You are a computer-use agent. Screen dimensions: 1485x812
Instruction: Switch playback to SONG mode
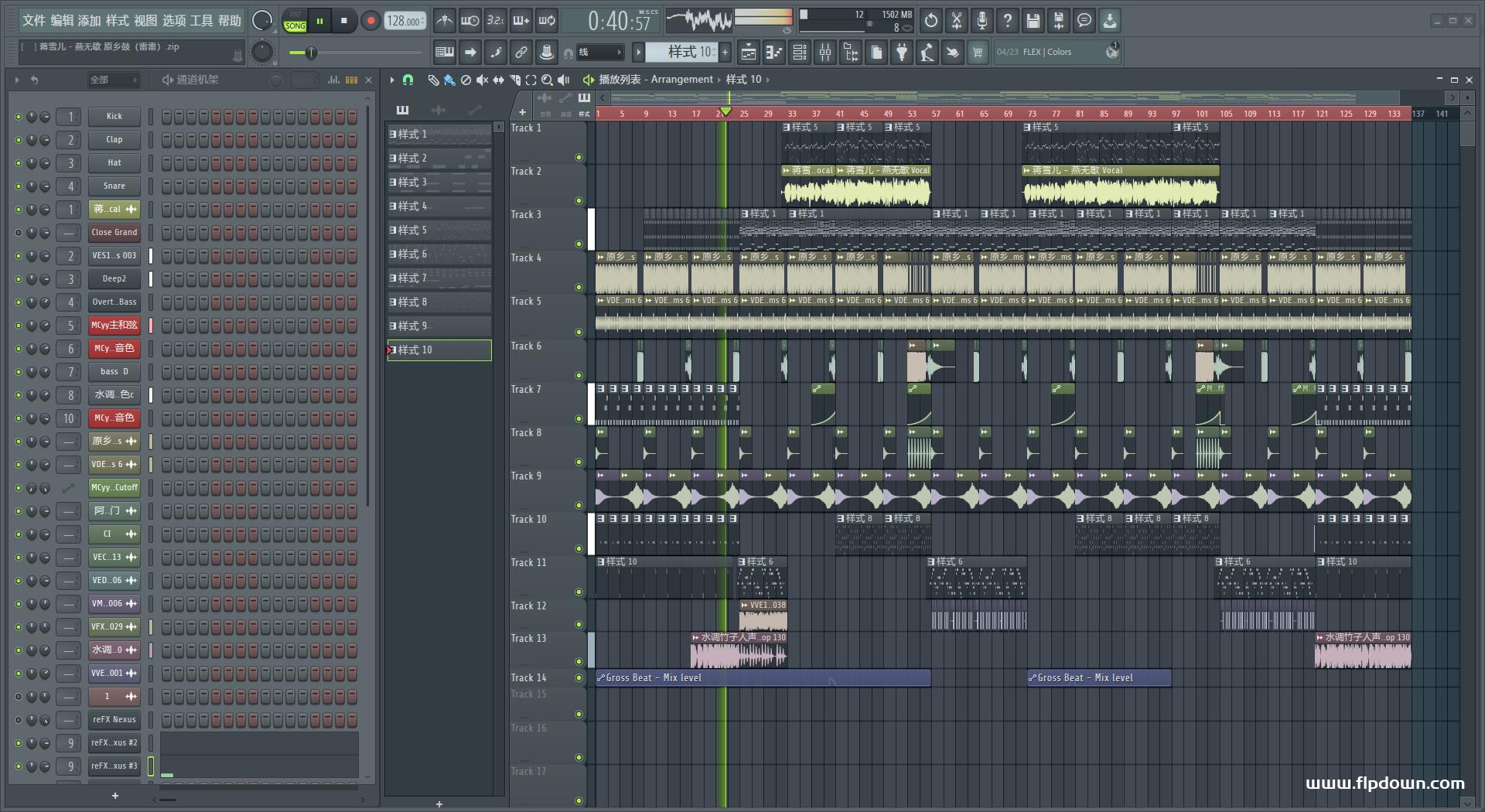pos(295,26)
